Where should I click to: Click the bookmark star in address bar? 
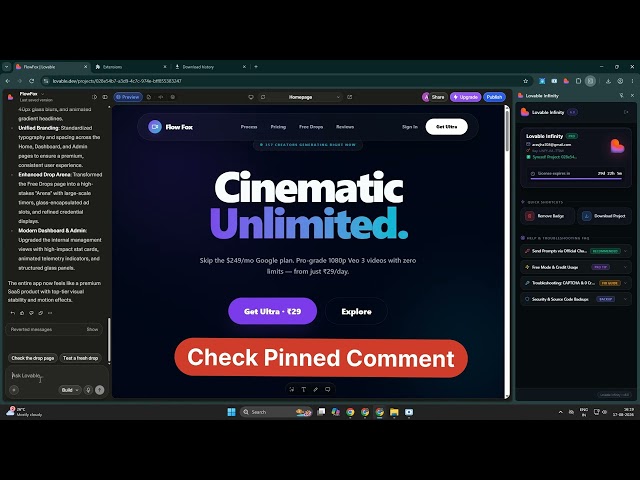[526, 81]
